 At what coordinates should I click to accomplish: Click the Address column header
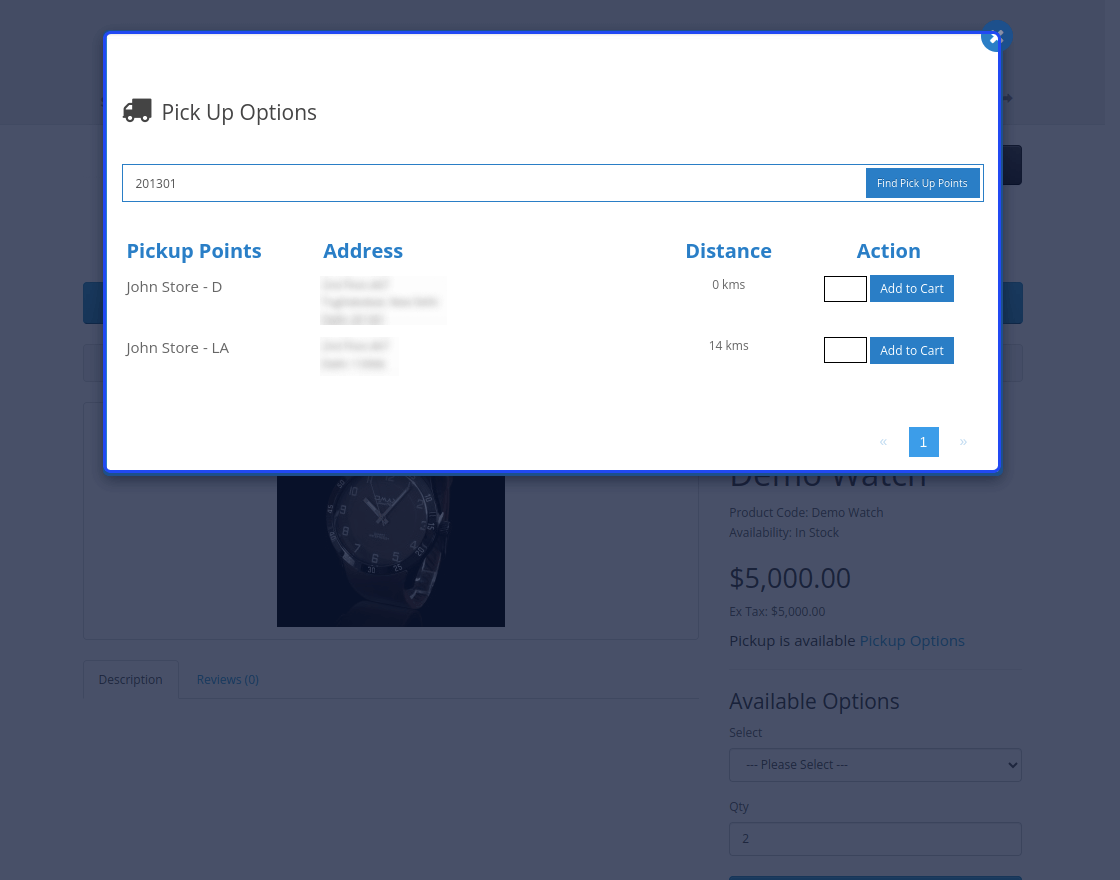click(x=363, y=251)
